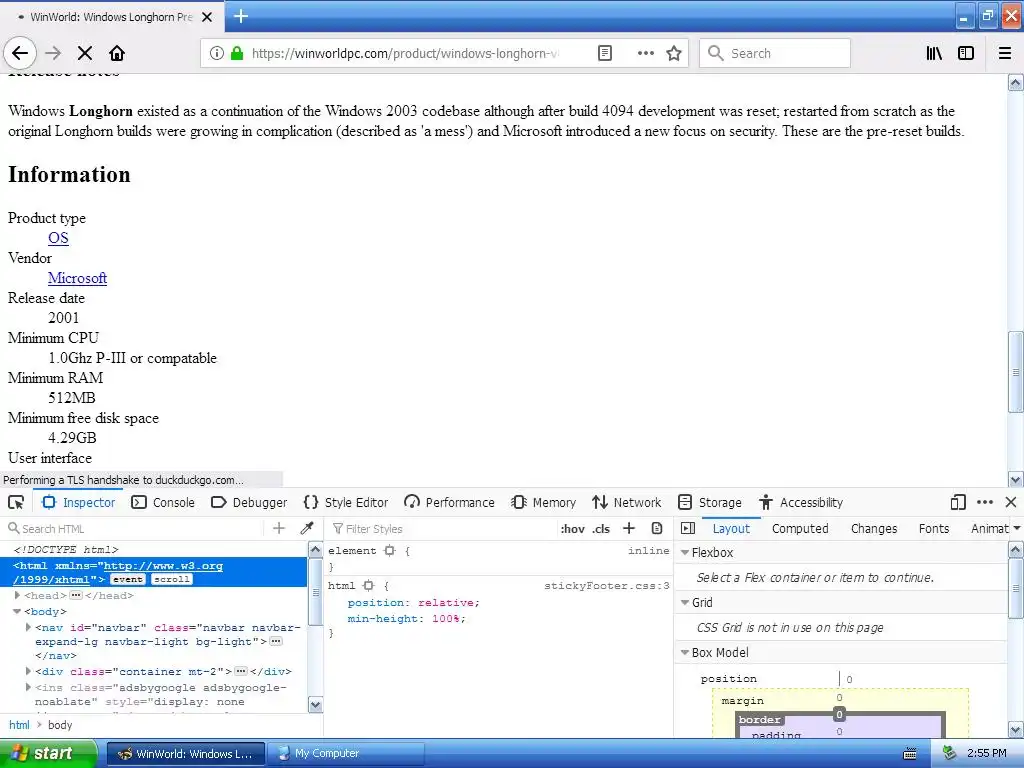Expand the head node
This screenshot has width=1024, height=768.
coord(18,596)
